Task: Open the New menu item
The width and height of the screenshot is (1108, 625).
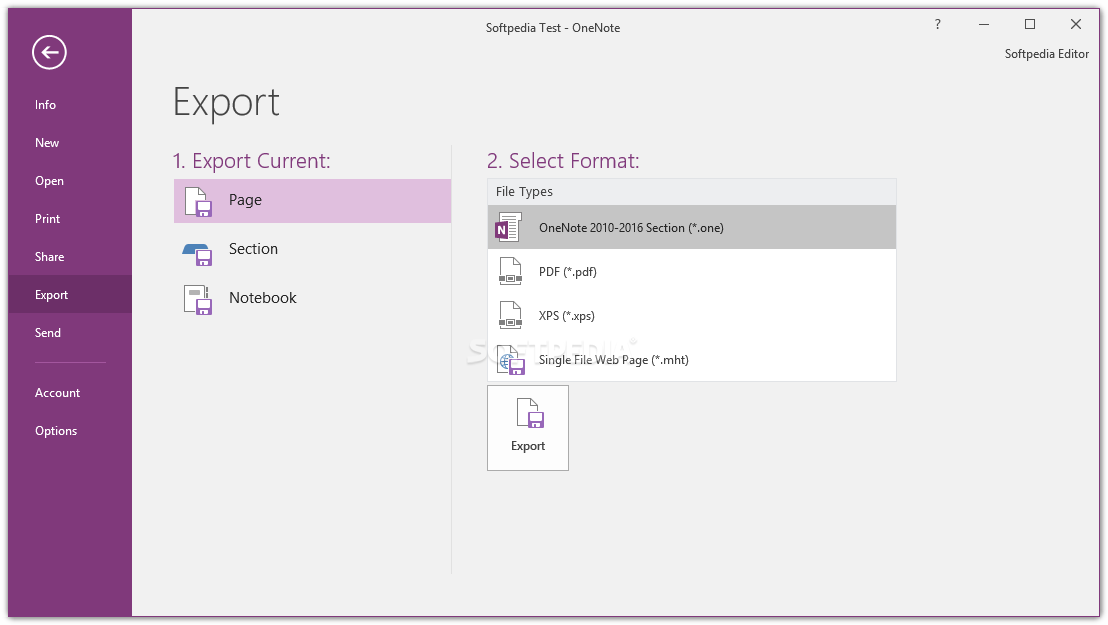Action: pyautogui.click(x=47, y=143)
